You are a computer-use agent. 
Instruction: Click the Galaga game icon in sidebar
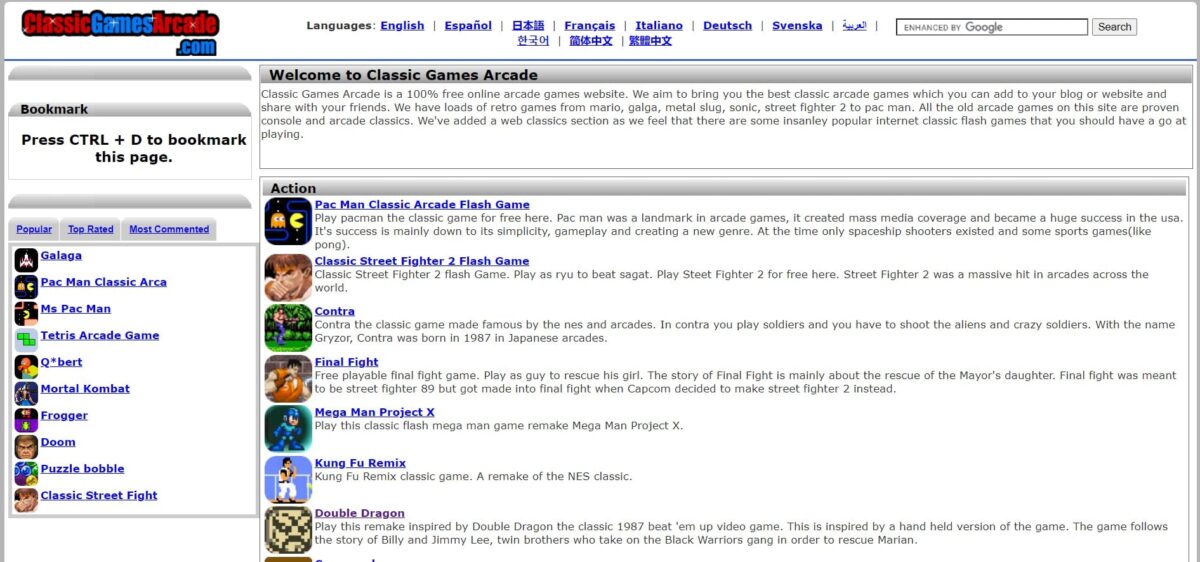(26, 260)
